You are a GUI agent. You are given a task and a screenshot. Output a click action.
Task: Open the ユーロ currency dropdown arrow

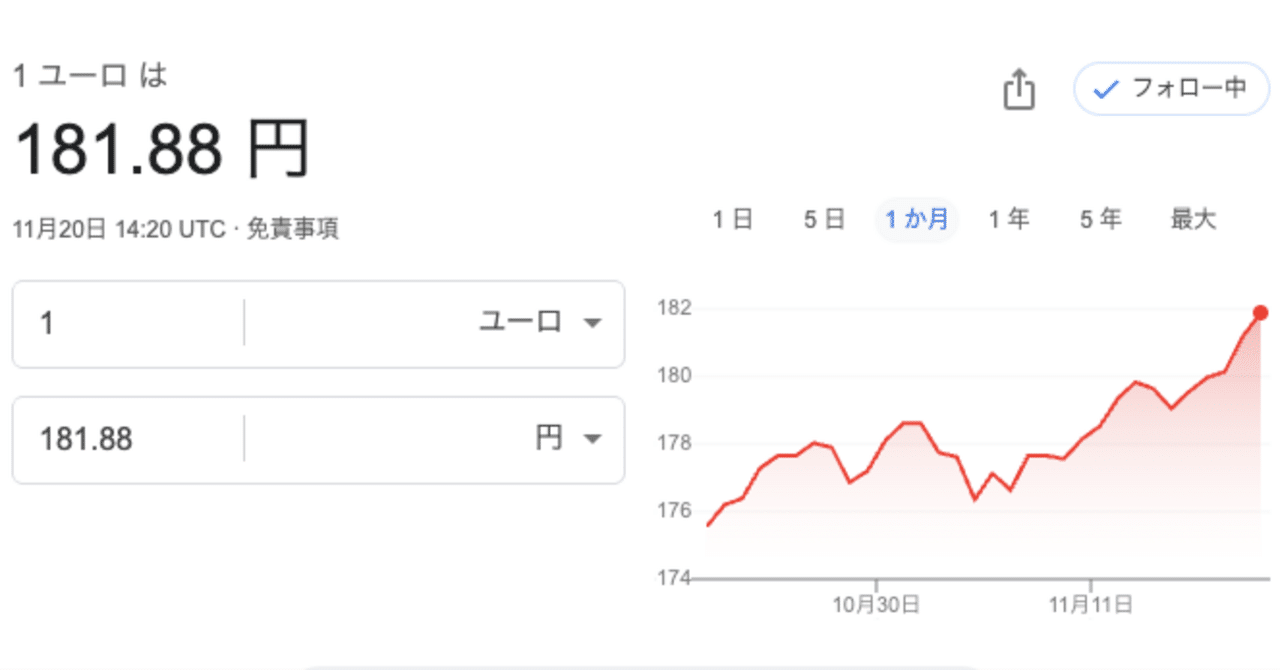pos(594,323)
